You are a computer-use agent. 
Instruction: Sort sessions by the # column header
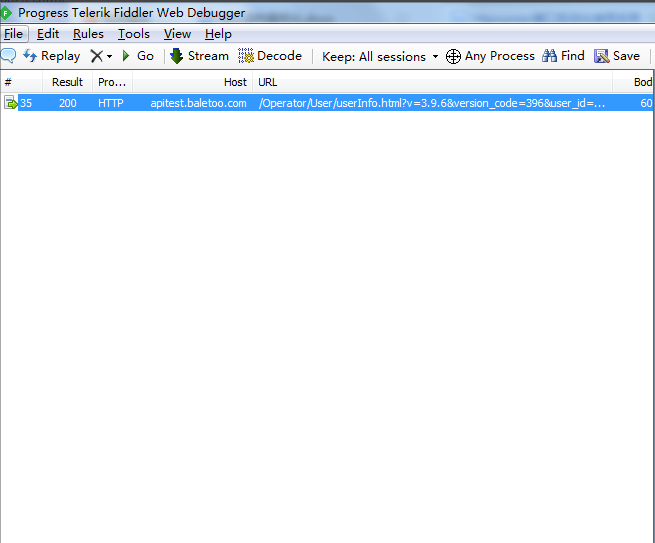(21, 82)
